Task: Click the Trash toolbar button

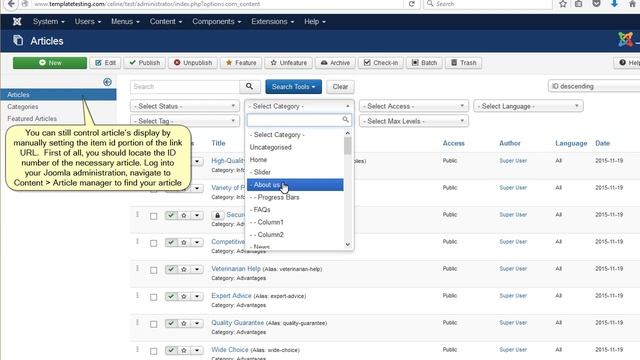Action: click(463, 63)
